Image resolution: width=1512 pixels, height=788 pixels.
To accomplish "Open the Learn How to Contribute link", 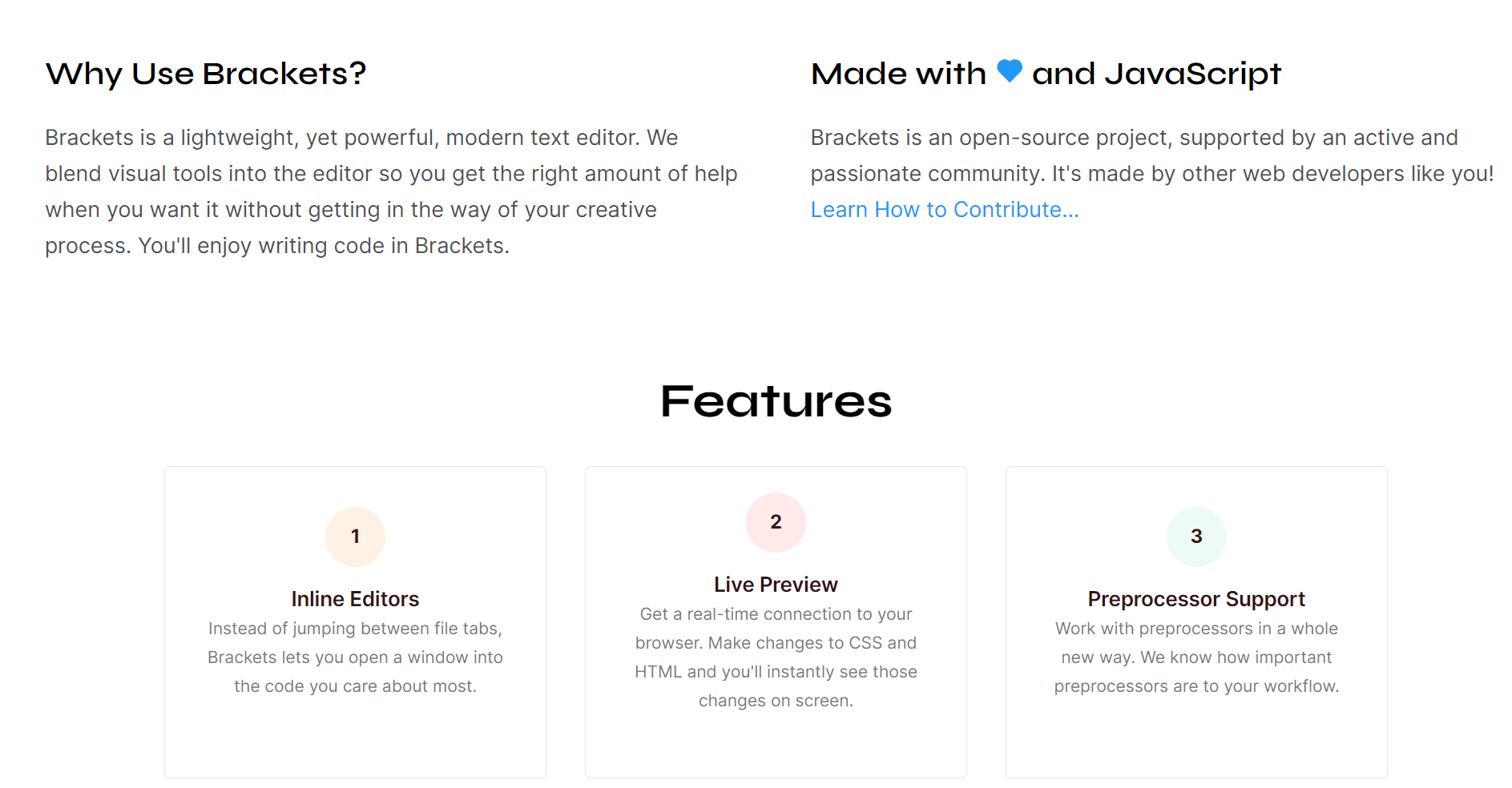I will point(945,210).
